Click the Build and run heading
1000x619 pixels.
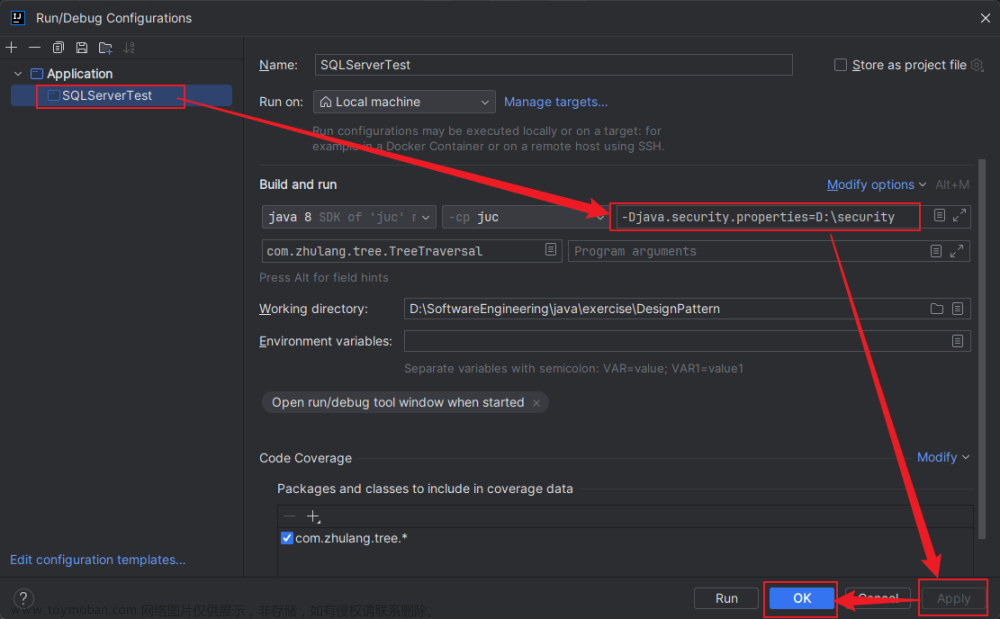click(298, 185)
